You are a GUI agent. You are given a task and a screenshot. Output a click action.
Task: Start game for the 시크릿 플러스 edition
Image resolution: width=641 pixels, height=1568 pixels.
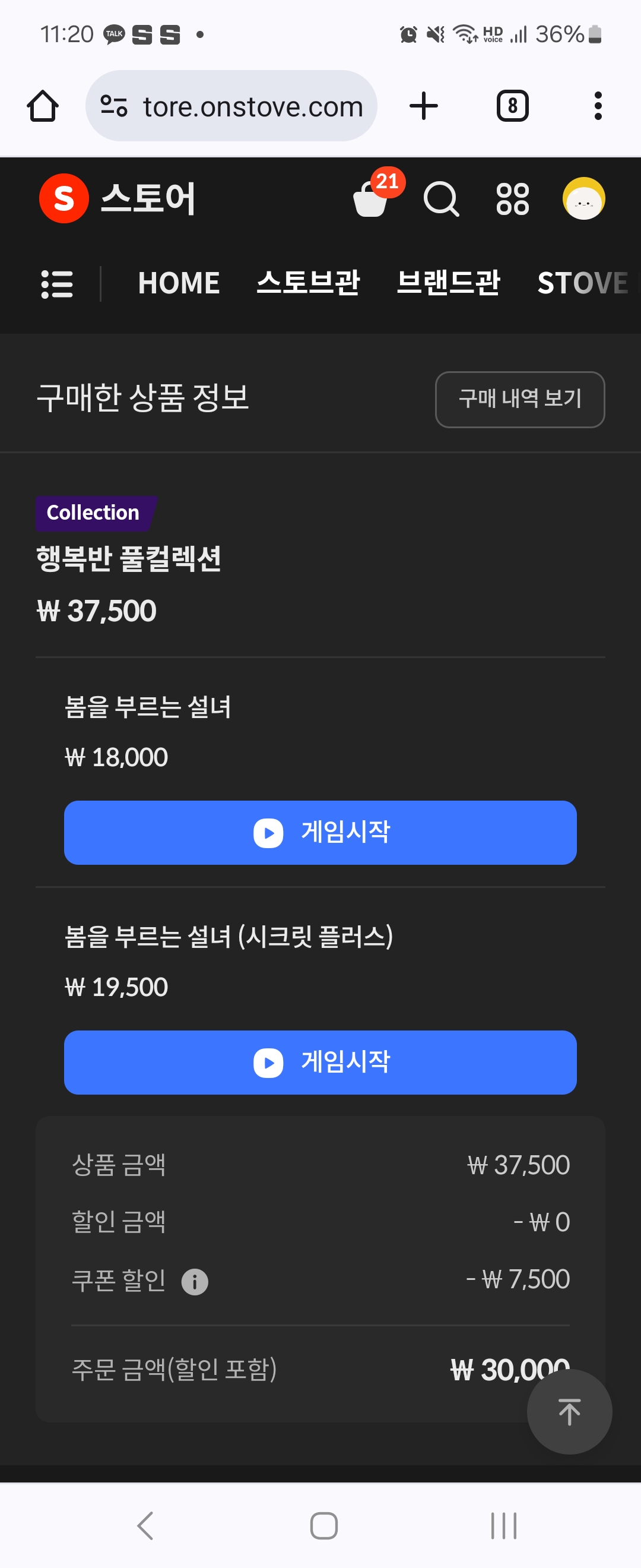click(320, 1062)
